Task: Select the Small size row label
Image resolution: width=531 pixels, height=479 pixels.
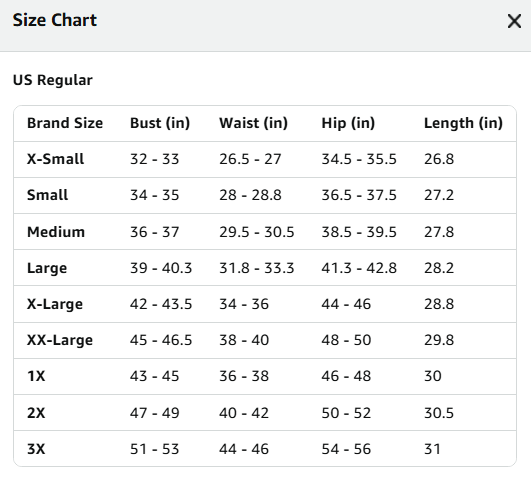Action: tap(47, 195)
